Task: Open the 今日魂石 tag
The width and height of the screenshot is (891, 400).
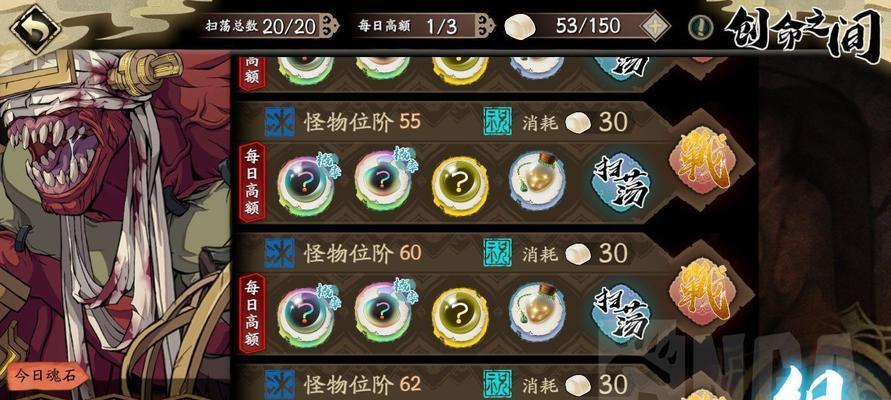Action: coord(47,376)
